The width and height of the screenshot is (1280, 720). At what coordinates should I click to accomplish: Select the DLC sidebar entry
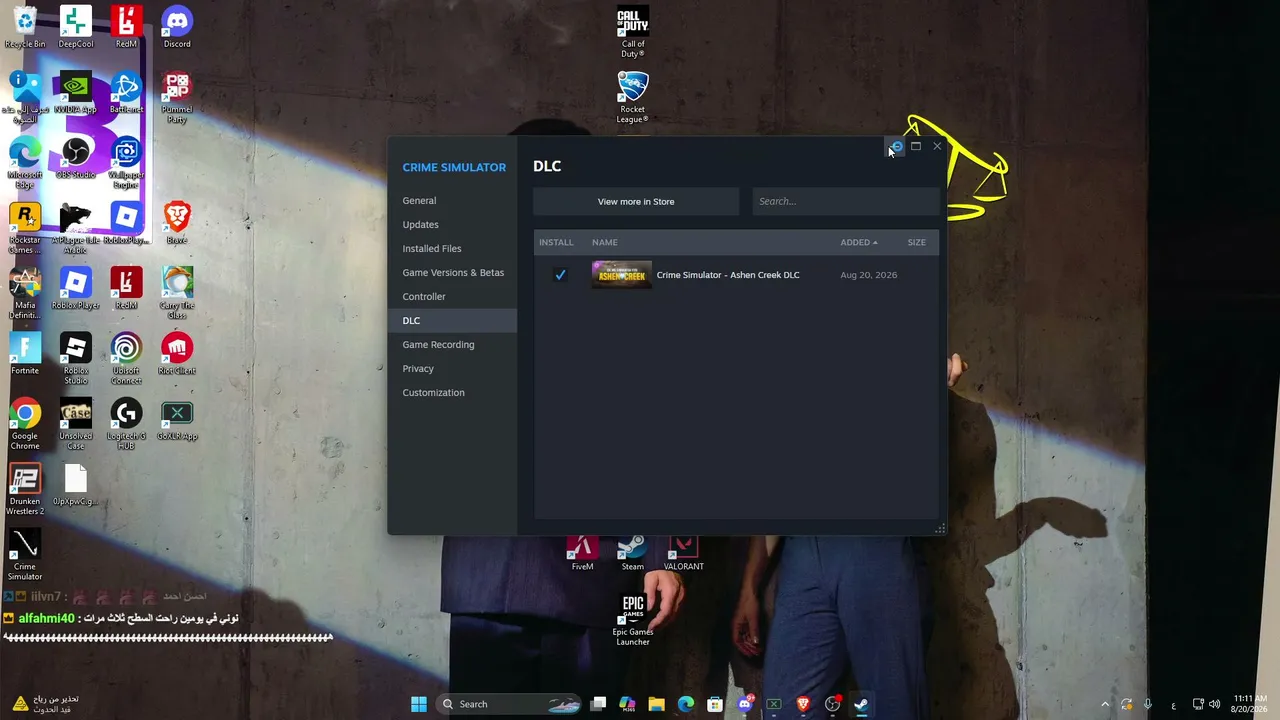tap(452, 320)
